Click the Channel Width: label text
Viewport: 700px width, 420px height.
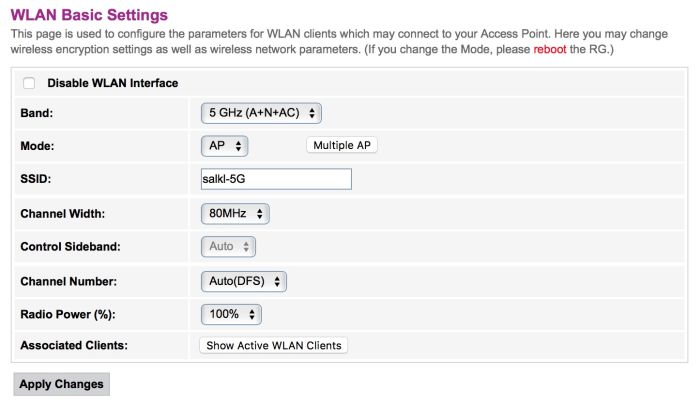pyautogui.click(x=62, y=214)
